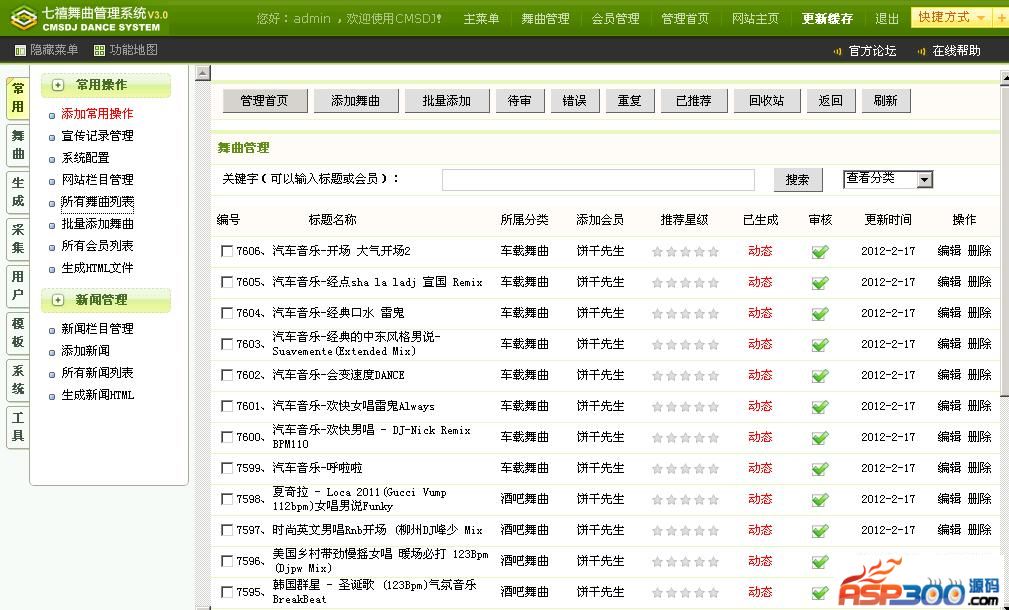1009x610 pixels.
Task: Click 编辑 for song 7600
Action: pos(949,436)
